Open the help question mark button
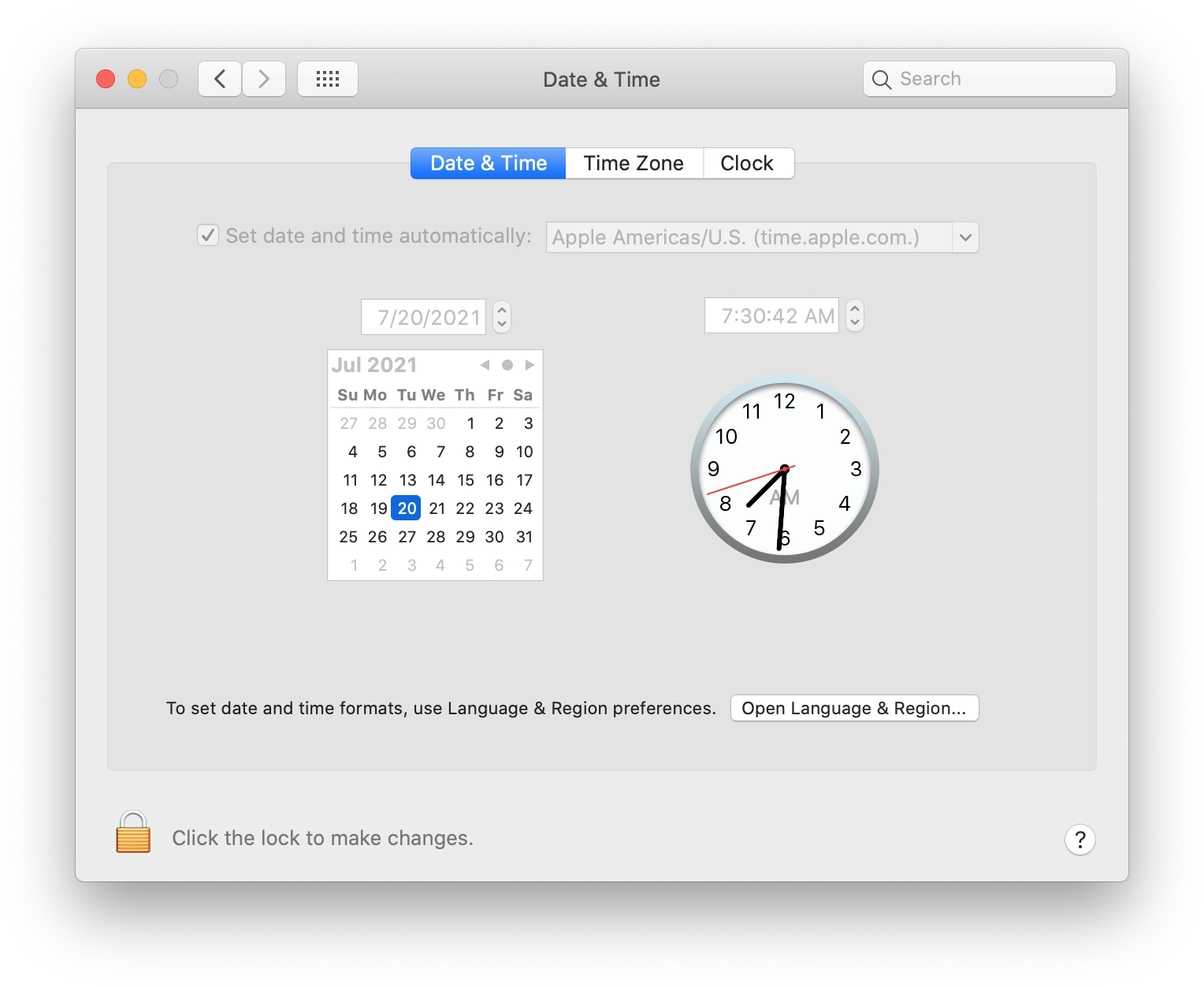The image size is (1204, 987). (1080, 840)
